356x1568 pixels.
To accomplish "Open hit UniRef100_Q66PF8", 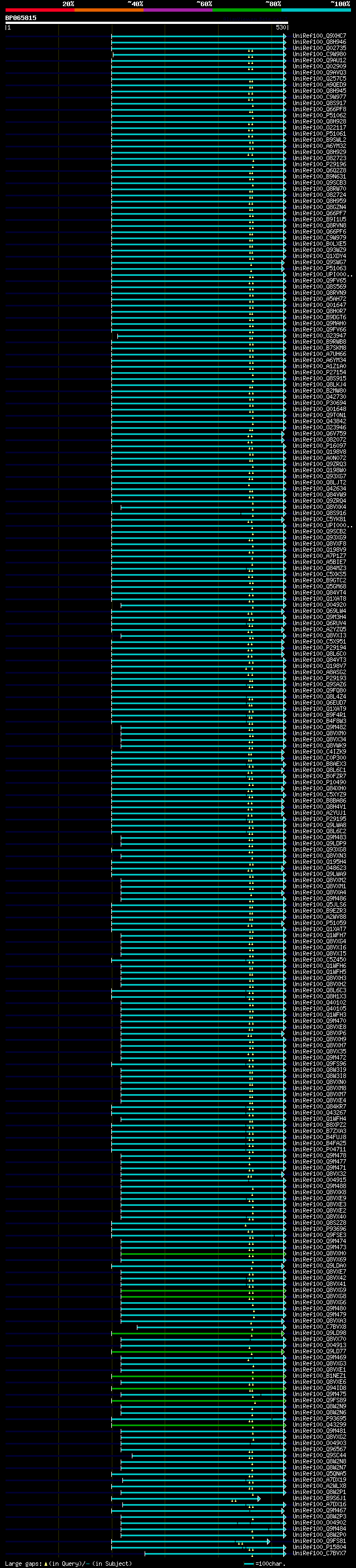I will (319, 109).
